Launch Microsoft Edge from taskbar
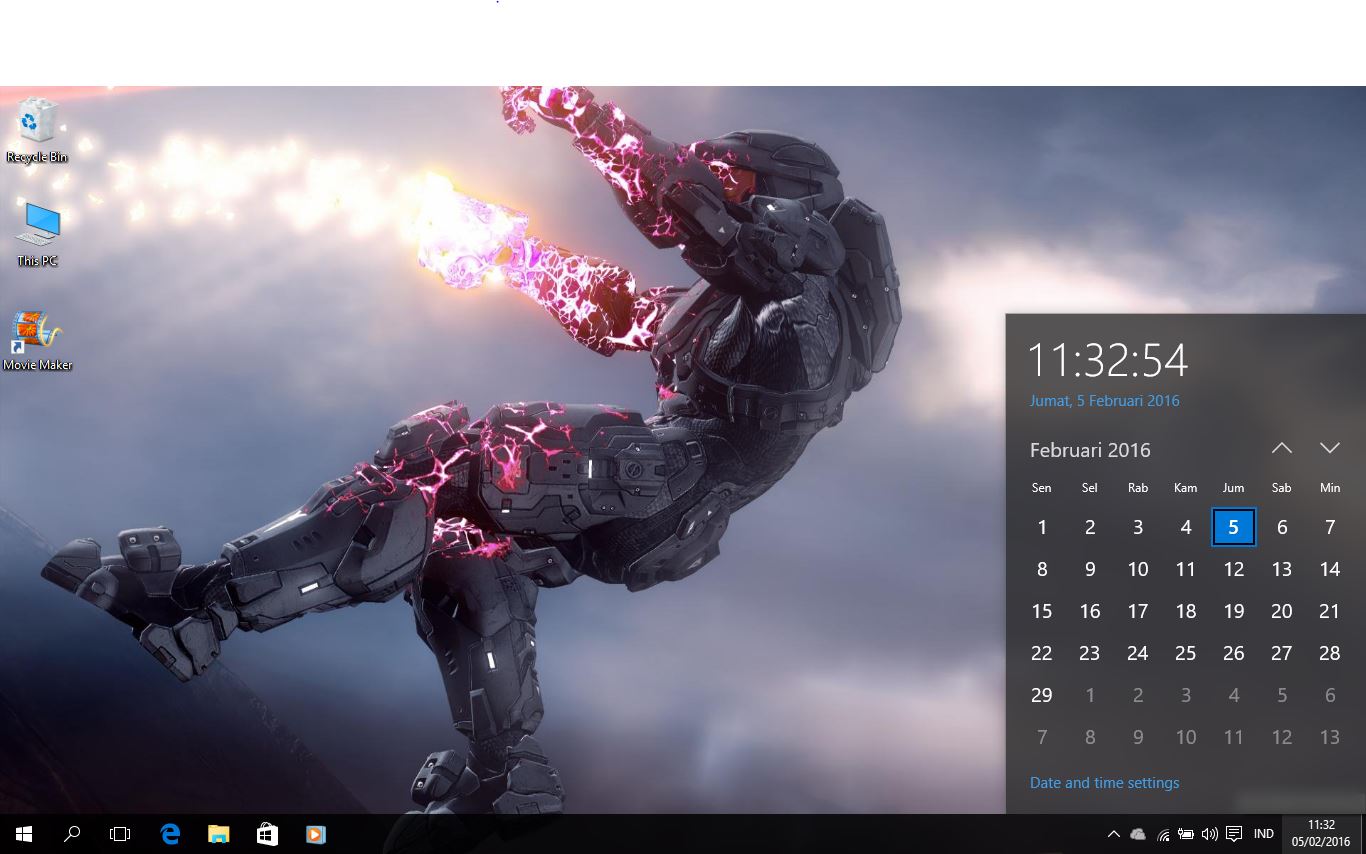 pos(170,834)
